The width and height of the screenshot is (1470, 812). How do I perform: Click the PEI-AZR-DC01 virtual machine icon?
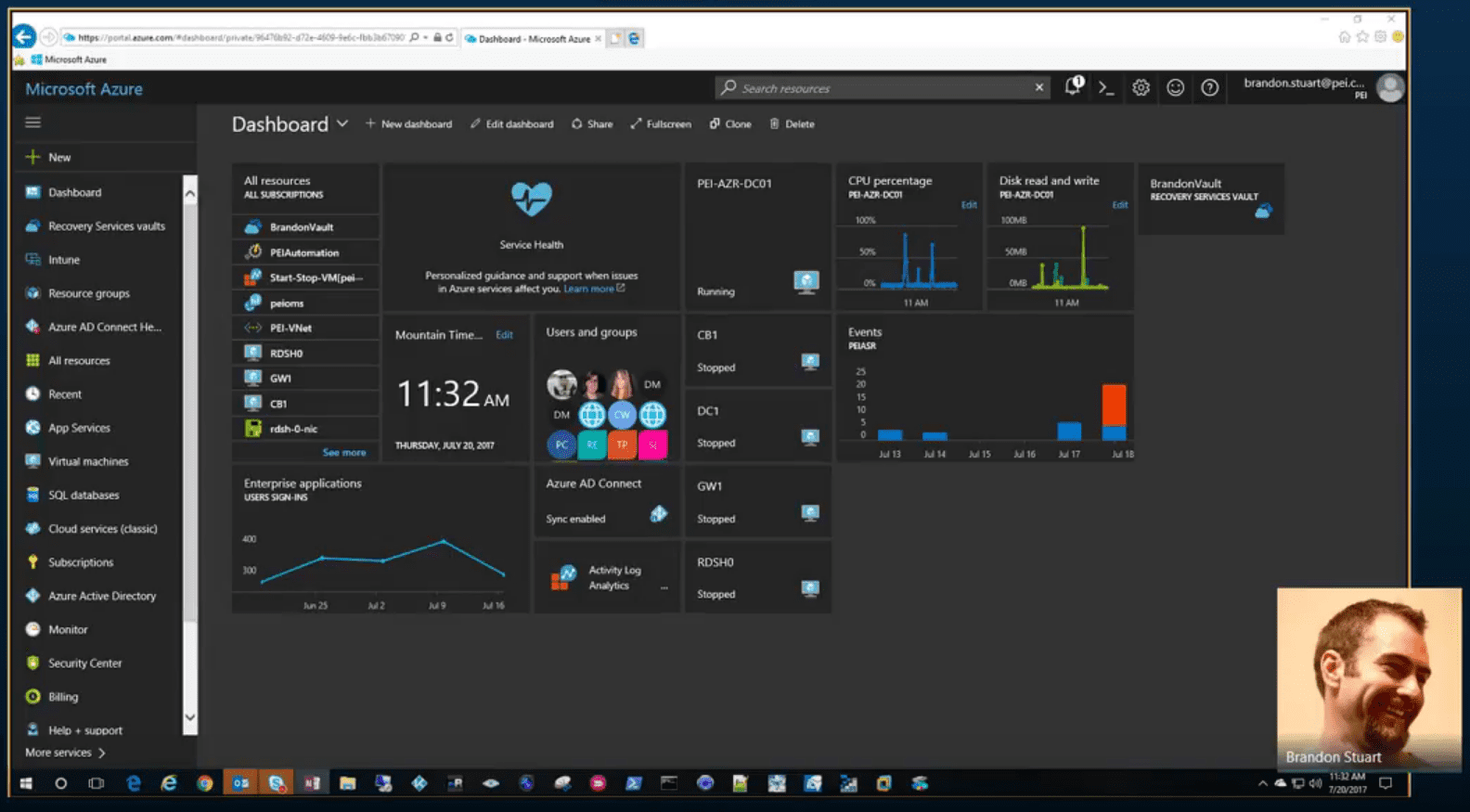coord(806,281)
